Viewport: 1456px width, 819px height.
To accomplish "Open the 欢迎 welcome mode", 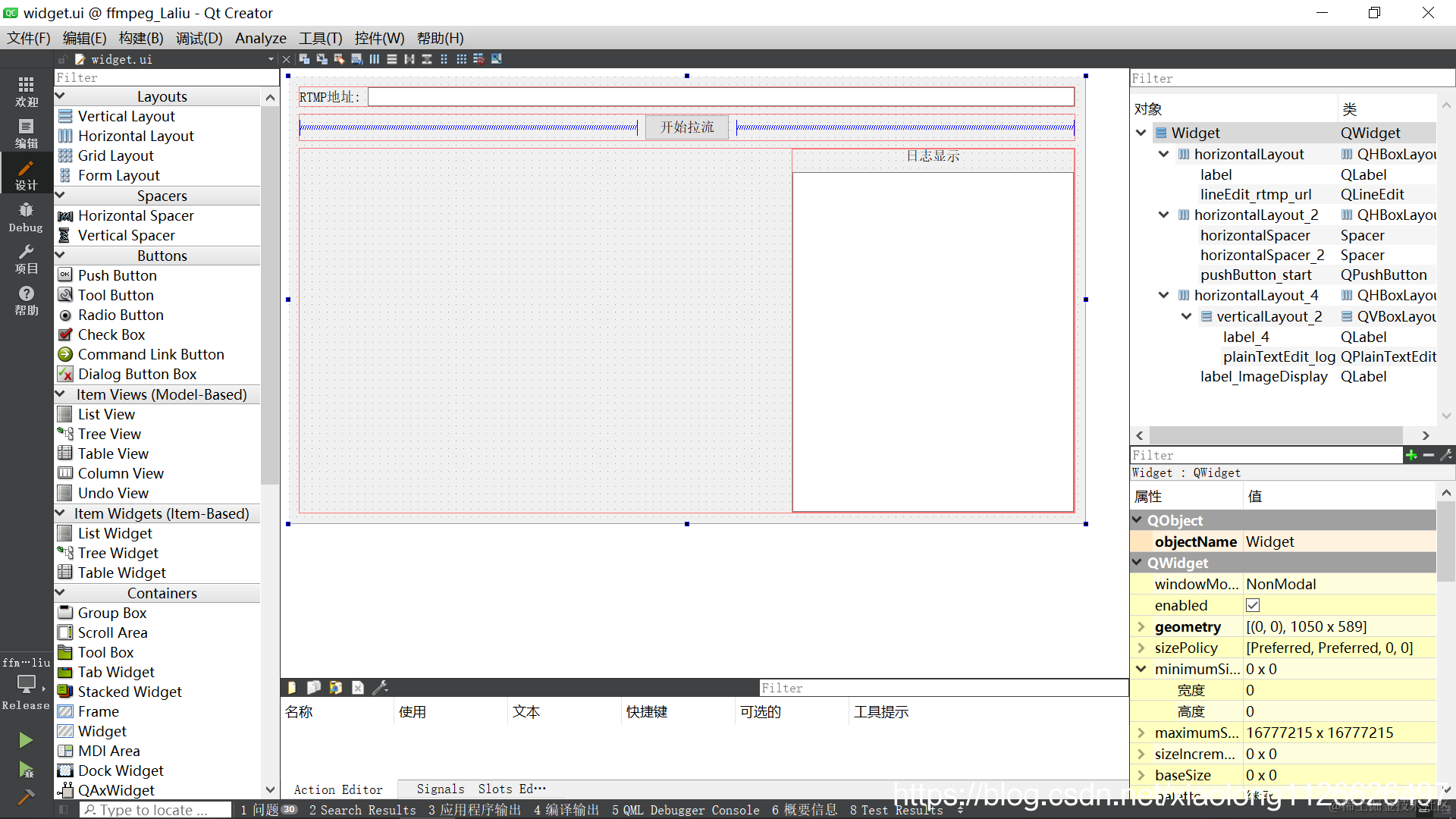I will click(x=26, y=91).
